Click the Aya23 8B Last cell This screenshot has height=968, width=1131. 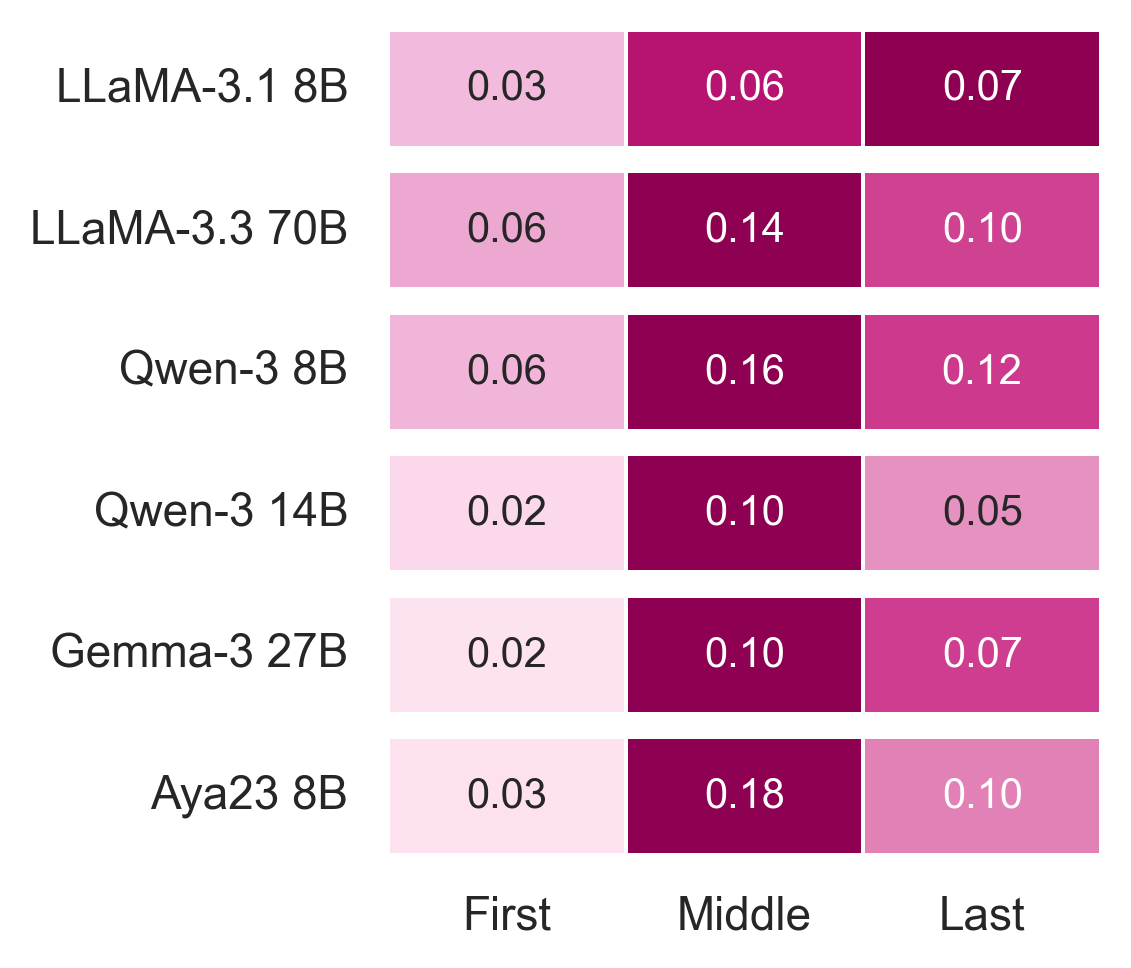[x=982, y=795]
